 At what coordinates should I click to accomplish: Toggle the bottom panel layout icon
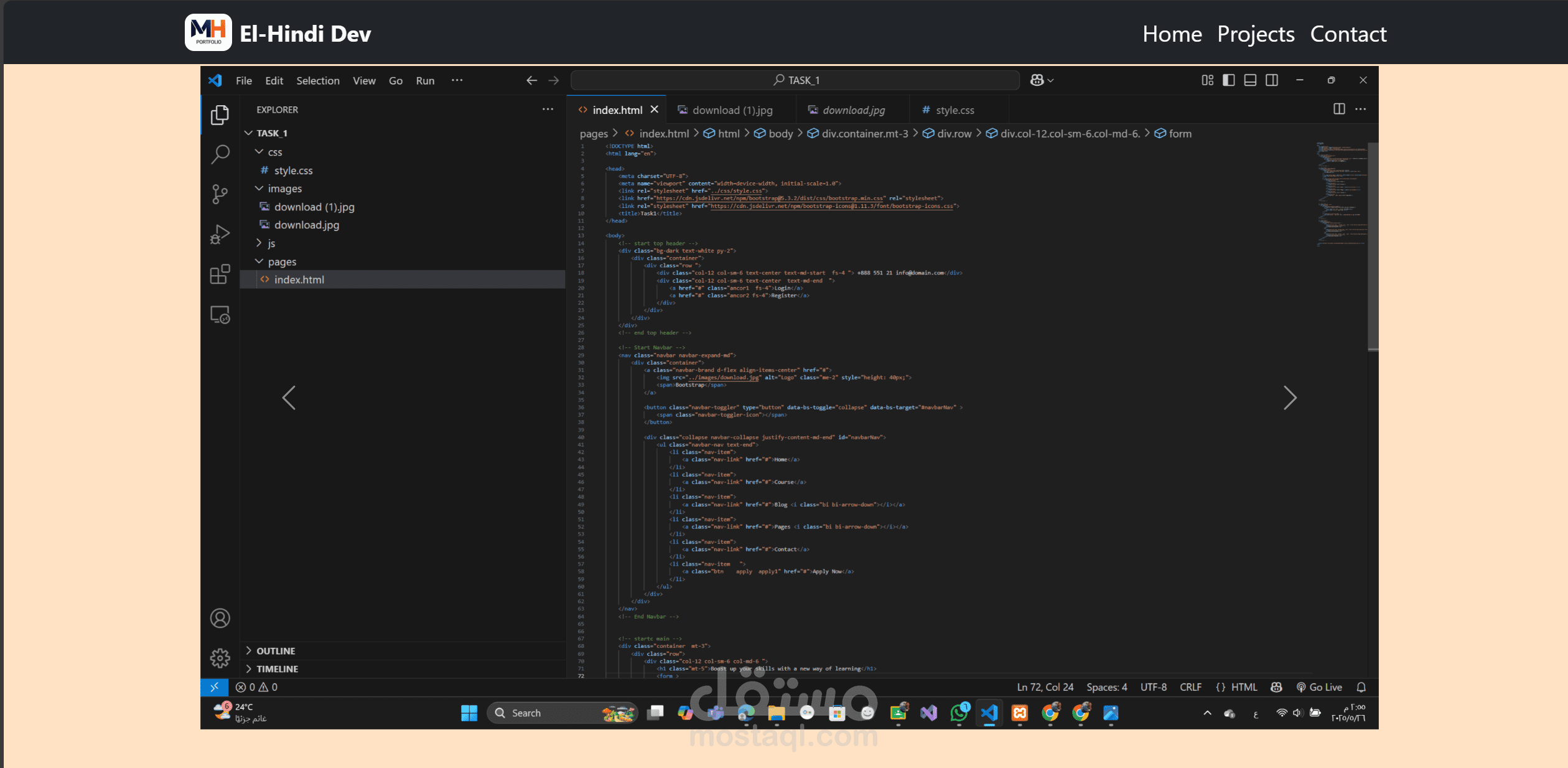(1250, 80)
